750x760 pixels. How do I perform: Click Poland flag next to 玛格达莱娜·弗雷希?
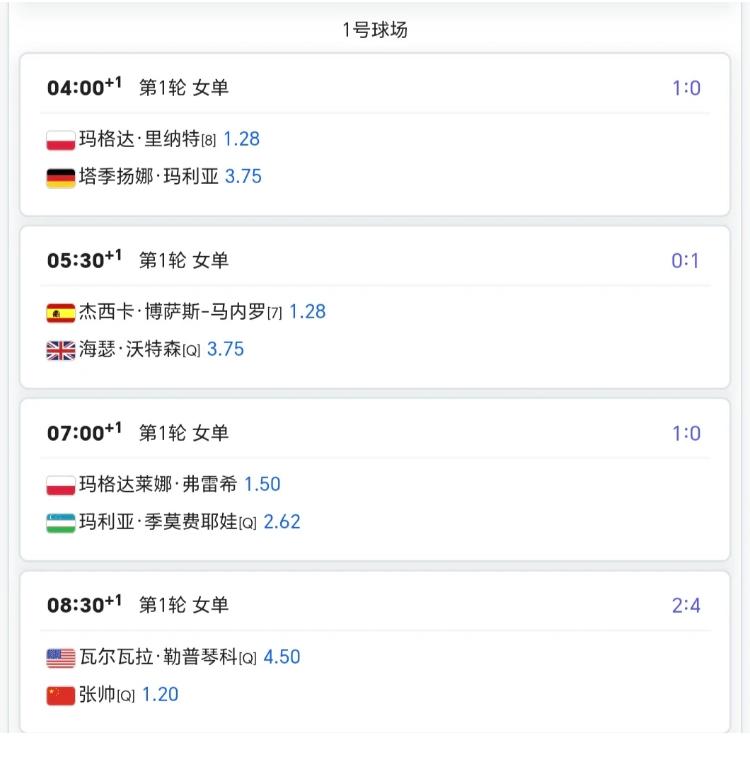(61, 485)
